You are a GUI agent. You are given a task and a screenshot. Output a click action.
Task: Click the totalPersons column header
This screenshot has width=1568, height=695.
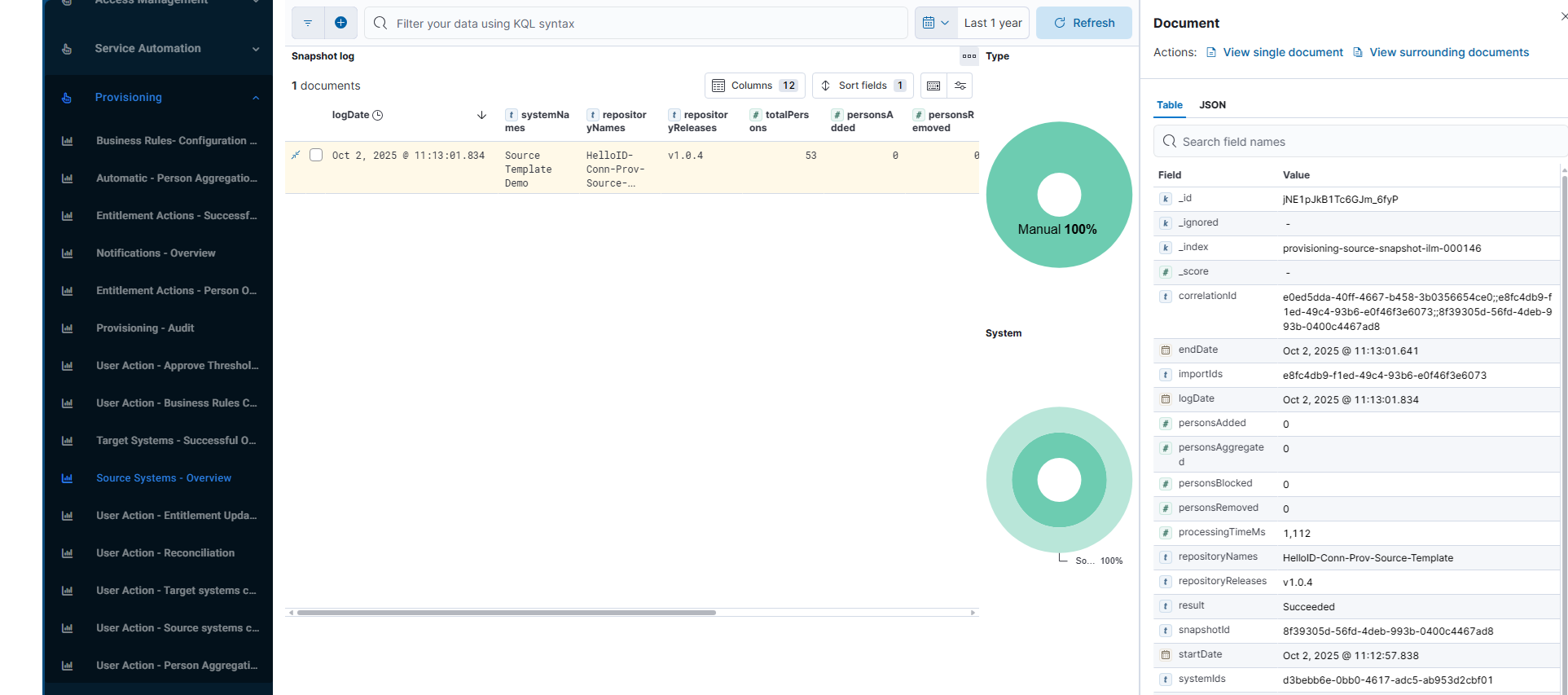pyautogui.click(x=780, y=121)
